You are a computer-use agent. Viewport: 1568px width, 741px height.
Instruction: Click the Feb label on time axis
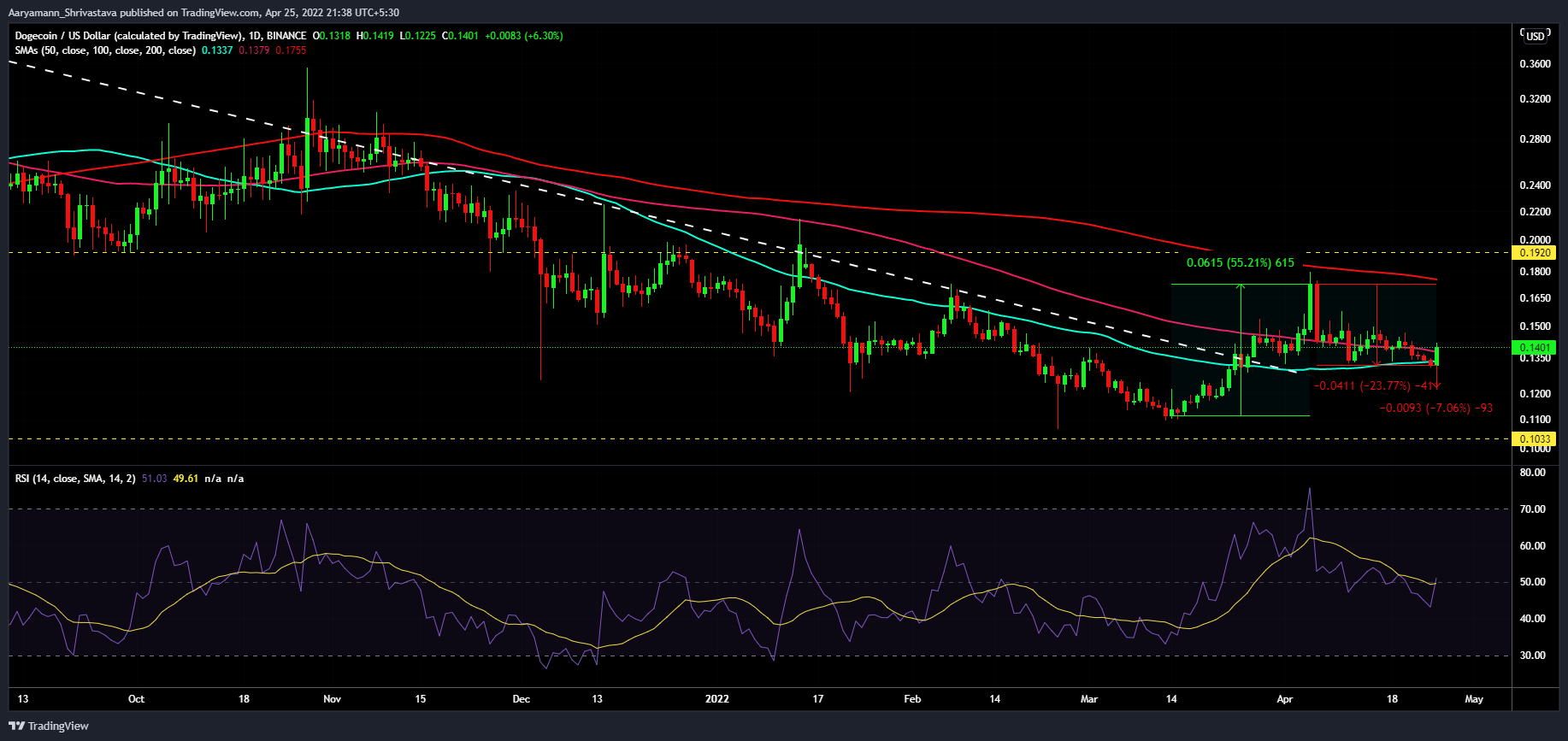[913, 699]
